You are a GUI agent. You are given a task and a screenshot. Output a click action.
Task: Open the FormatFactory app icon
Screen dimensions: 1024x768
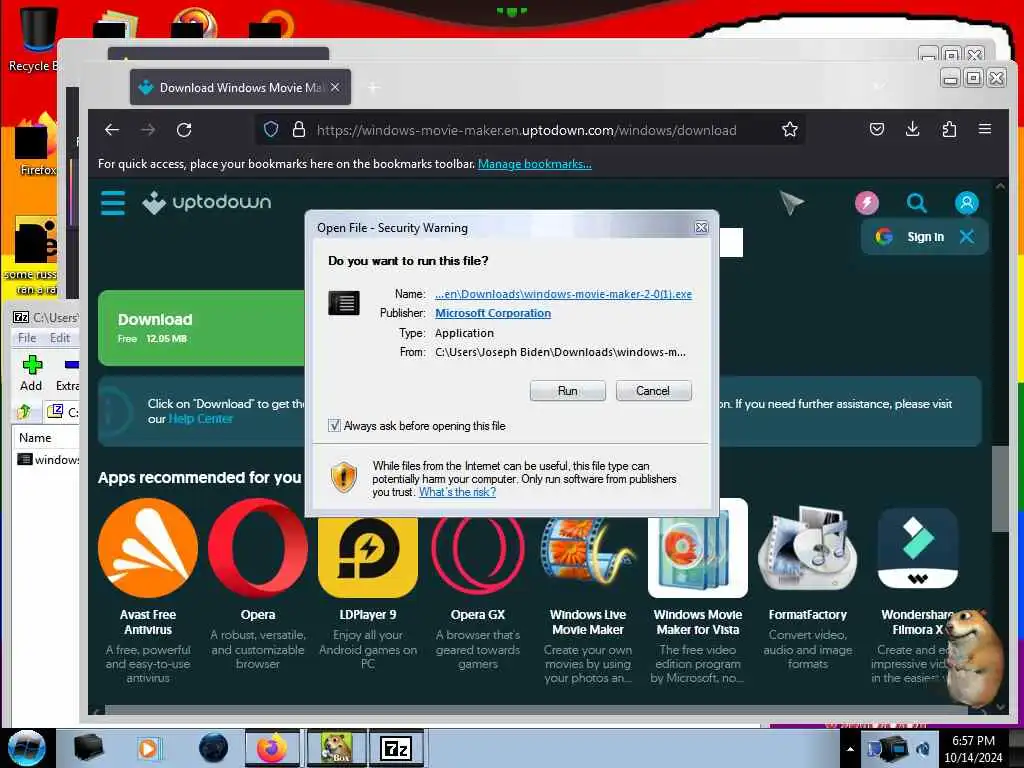[807, 549]
